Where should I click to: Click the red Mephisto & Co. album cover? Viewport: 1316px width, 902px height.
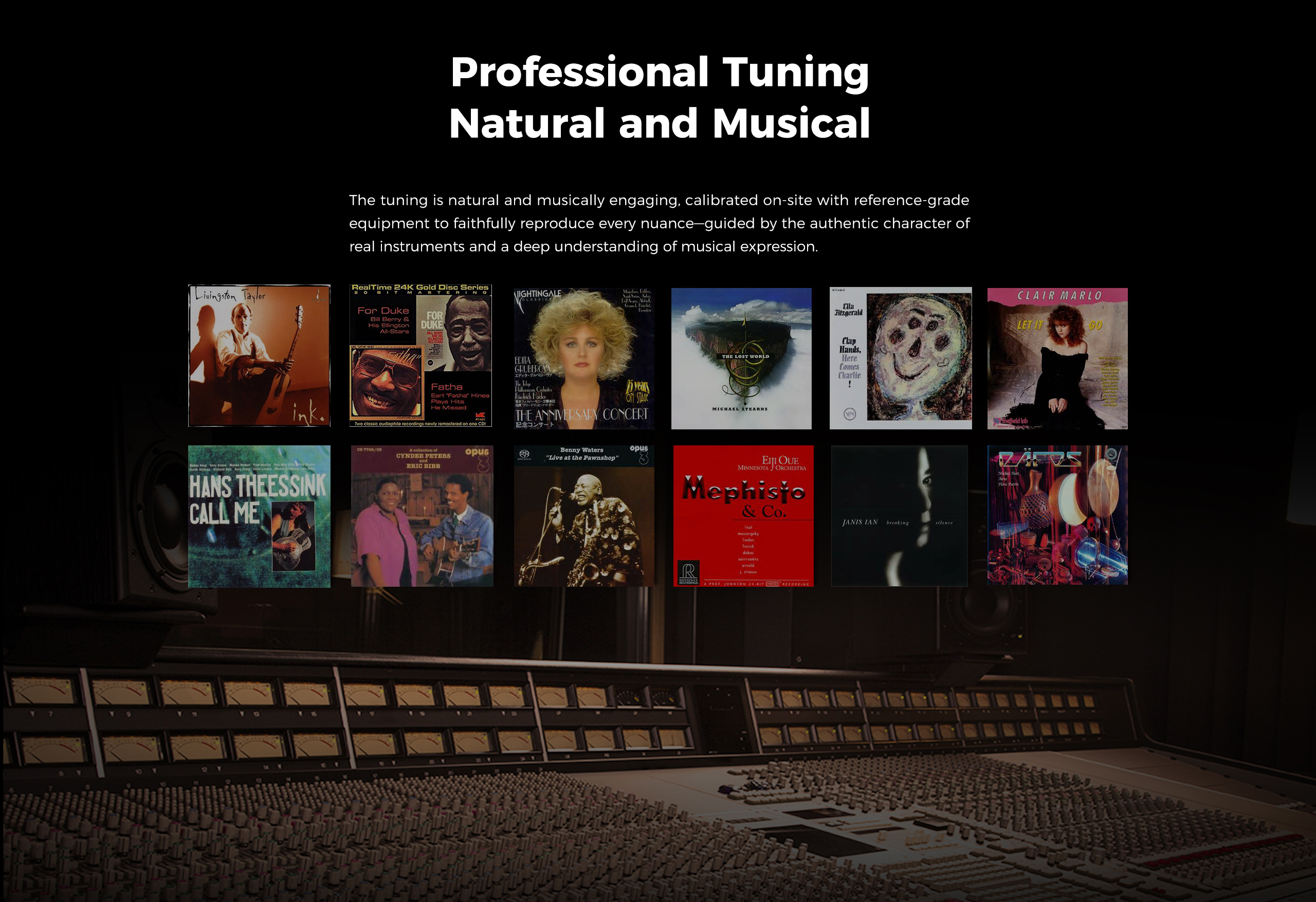point(743,516)
